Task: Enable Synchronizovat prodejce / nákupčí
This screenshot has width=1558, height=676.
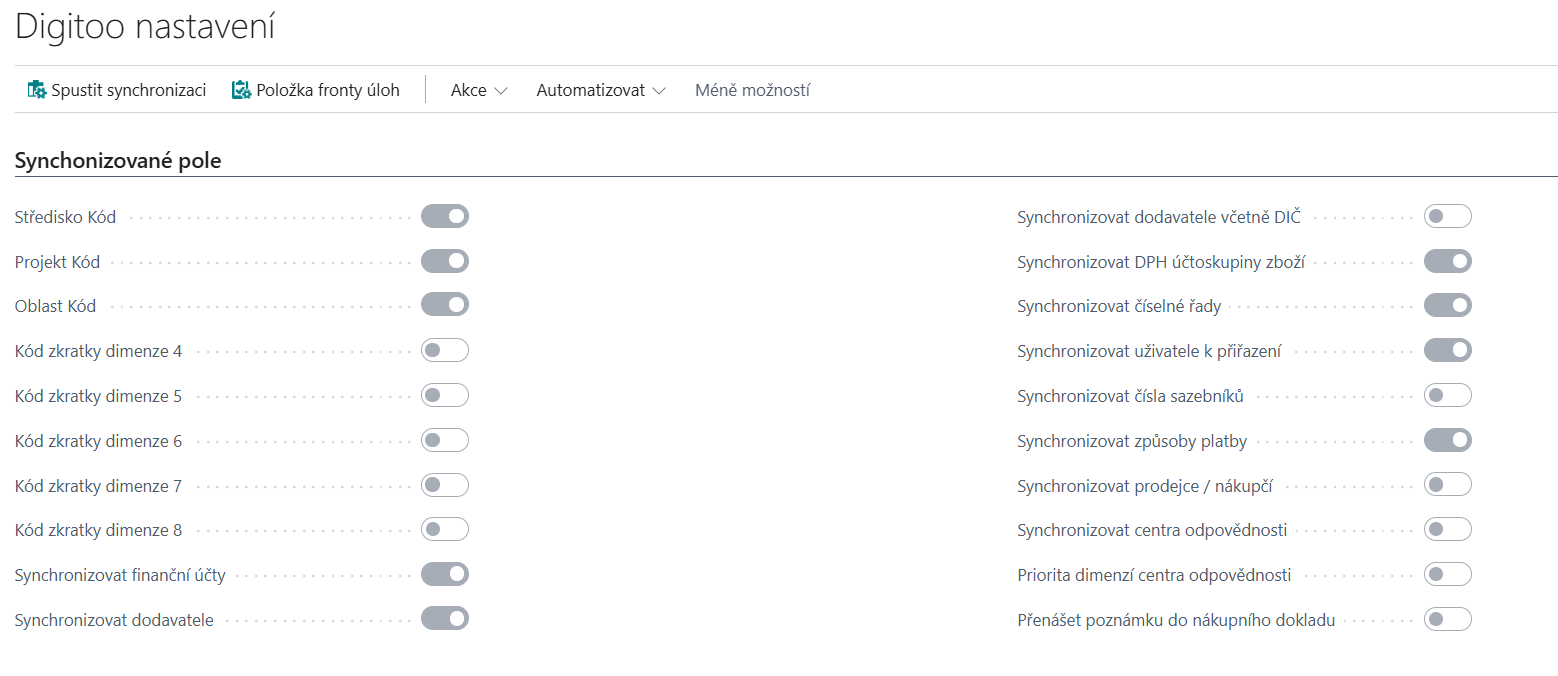Action: 1448,485
